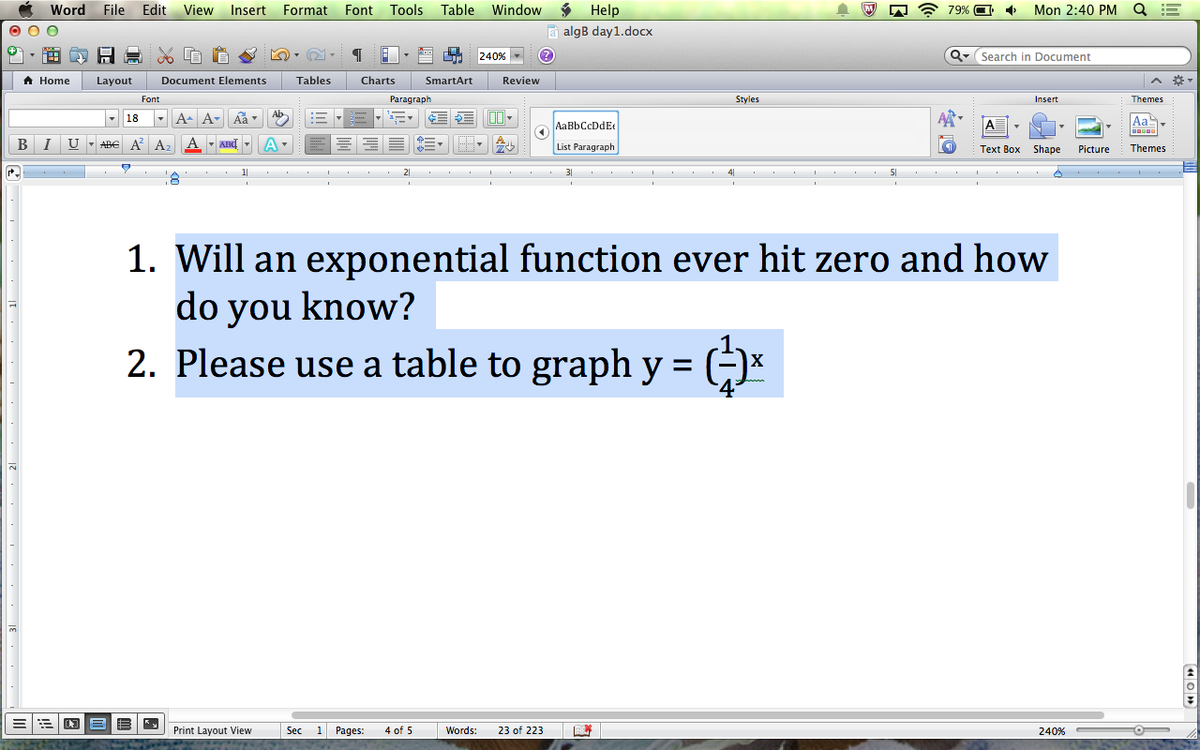The width and height of the screenshot is (1200, 750).
Task: Apply text highlight color to selection
Action: click(227, 144)
